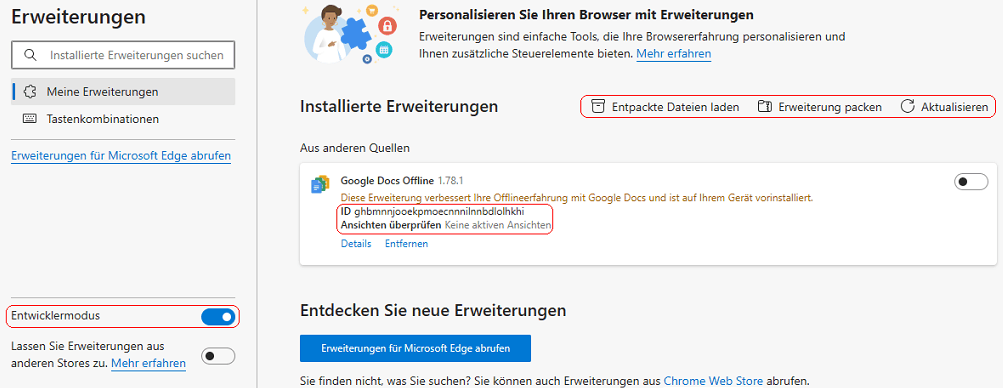Image resolution: width=1003 pixels, height=388 pixels.
Task: Click sidebar link Erweiterungen für Microsoft Edge abrufen
Action: pyautogui.click(x=121, y=156)
